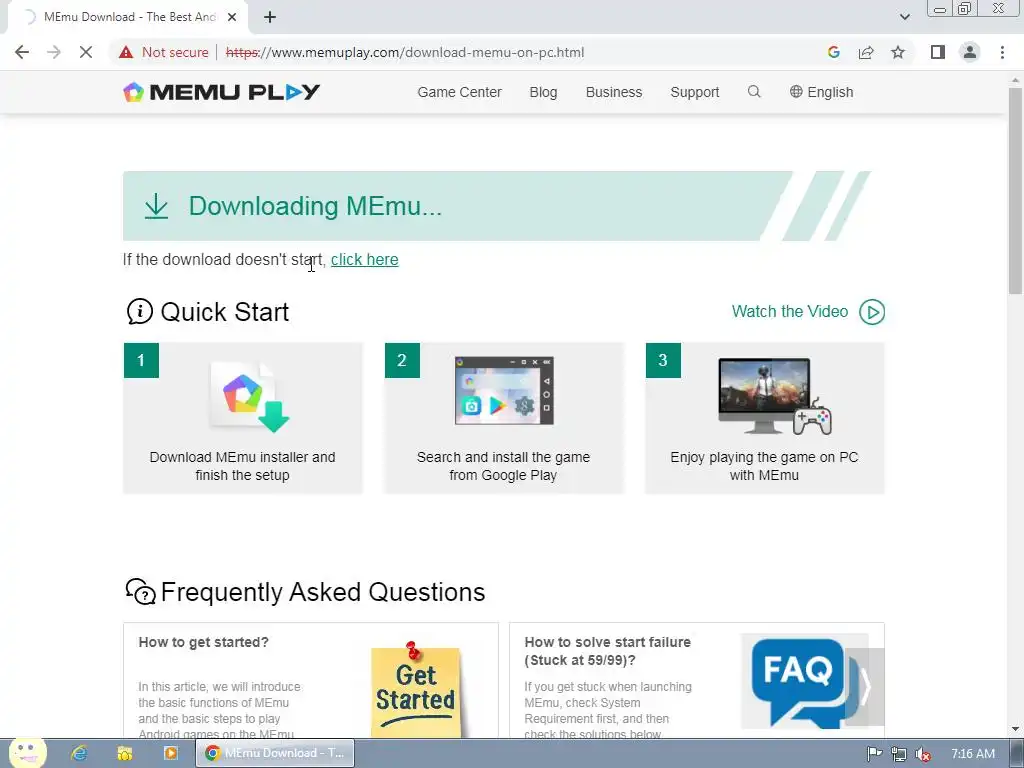Click the FAQ speech bubble heading icon

(140, 592)
